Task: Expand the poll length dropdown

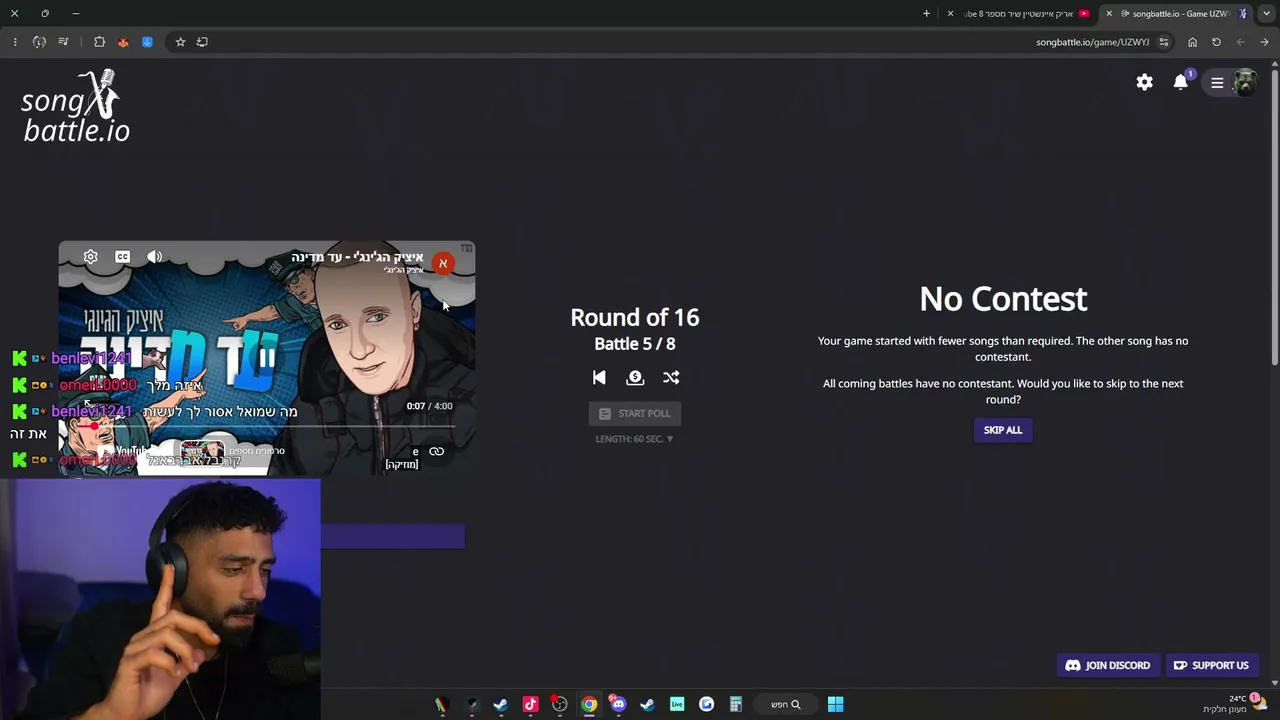Action: point(635,439)
